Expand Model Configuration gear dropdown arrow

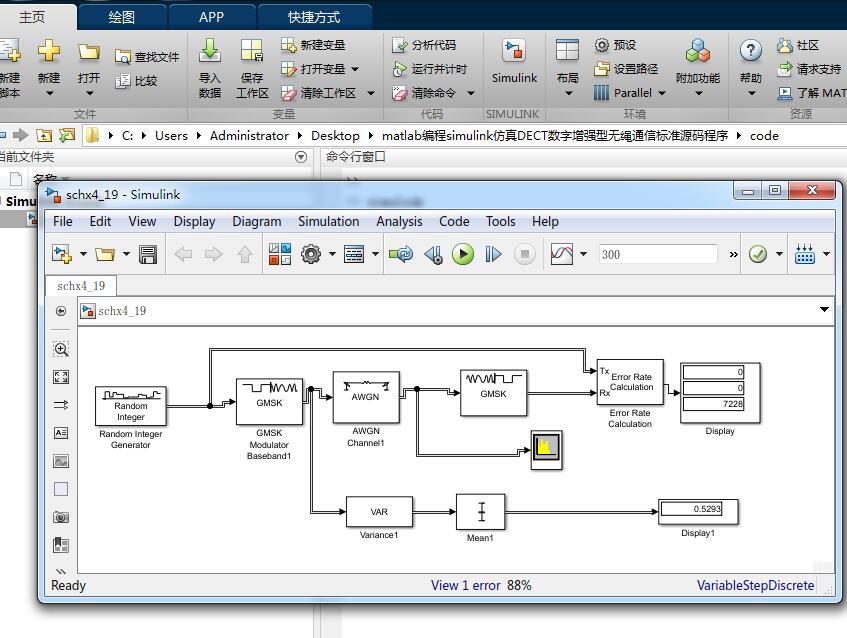(x=332, y=254)
